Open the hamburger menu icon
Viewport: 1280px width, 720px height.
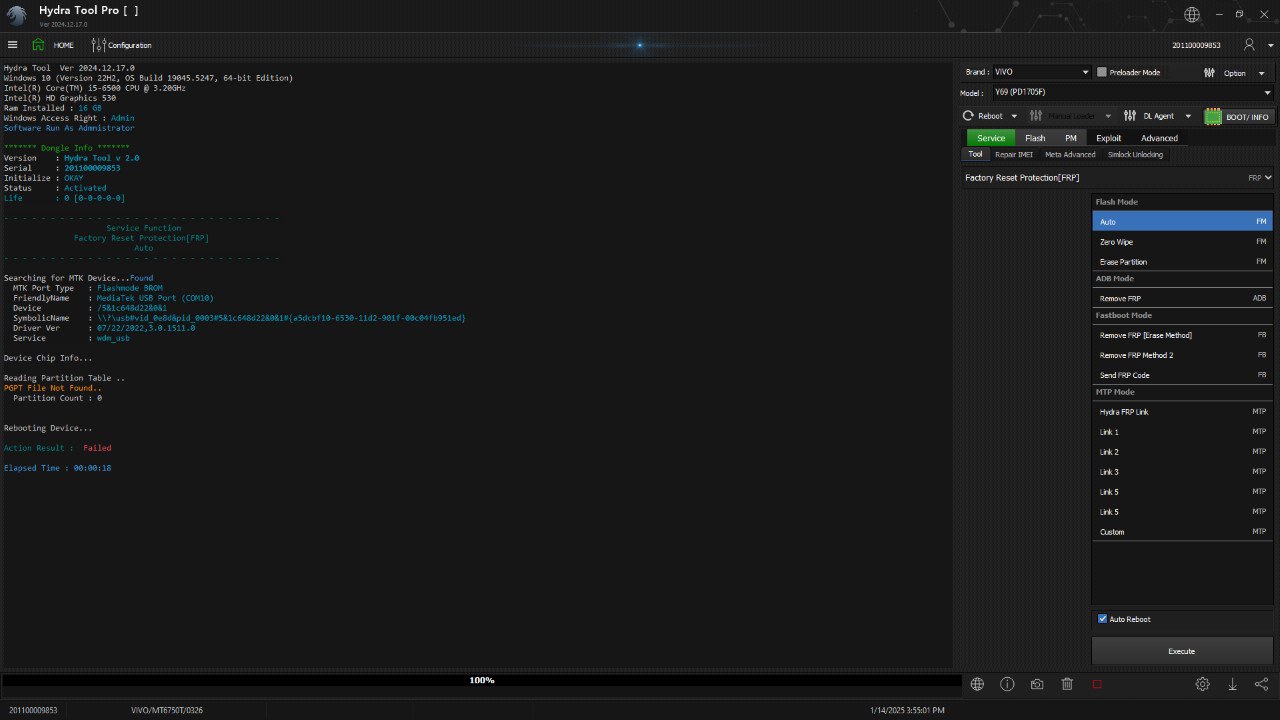pyautogui.click(x=12, y=45)
